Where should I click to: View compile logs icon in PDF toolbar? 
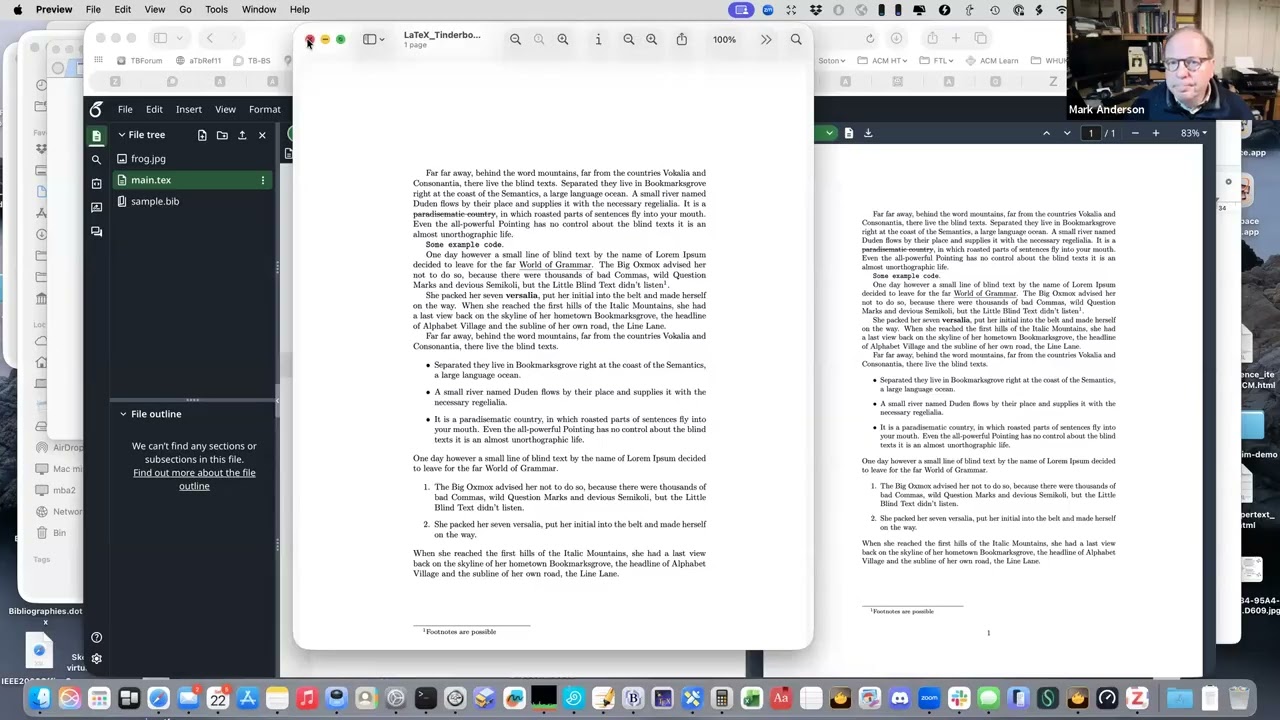pos(849,133)
